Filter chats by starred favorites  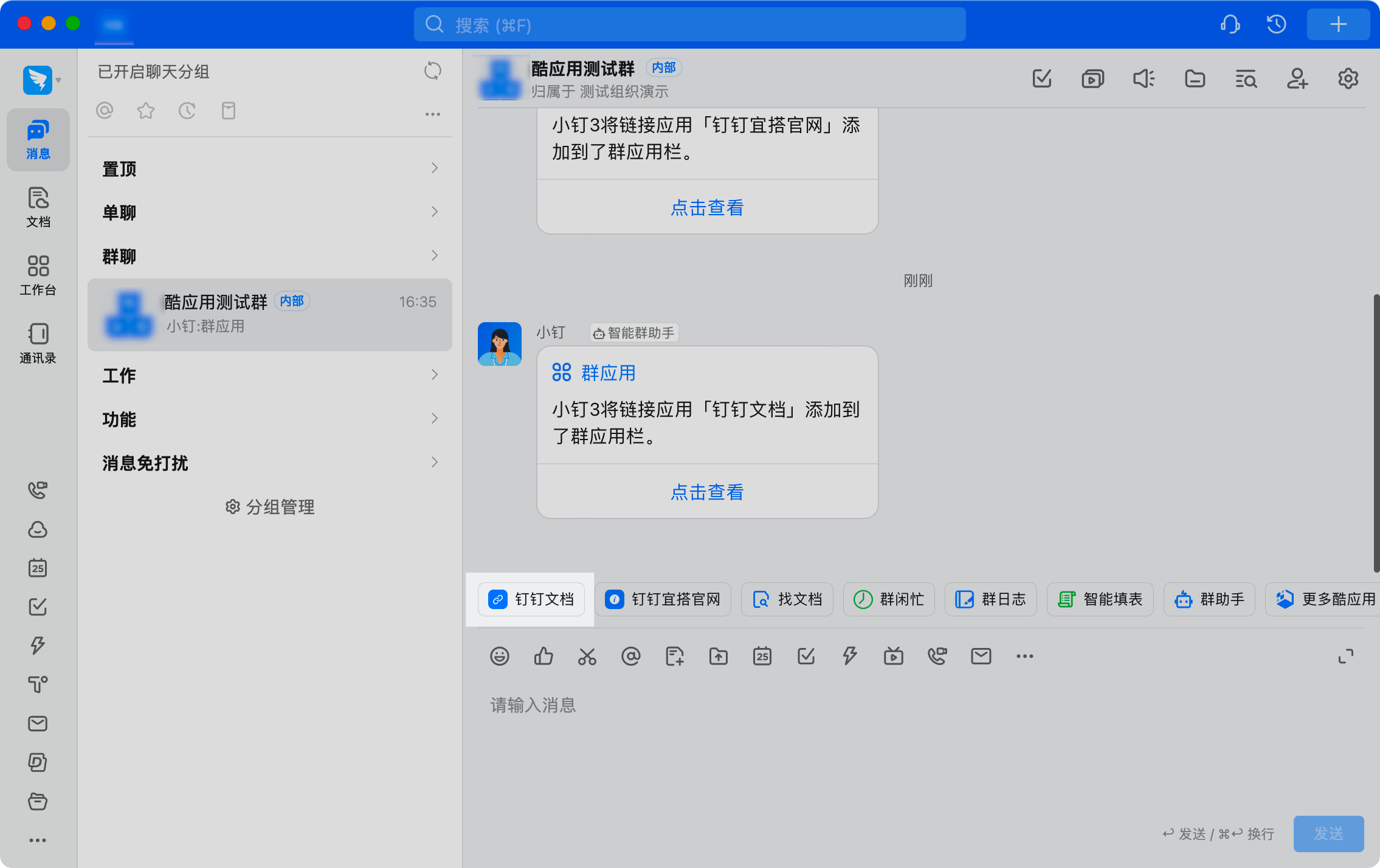(x=146, y=111)
